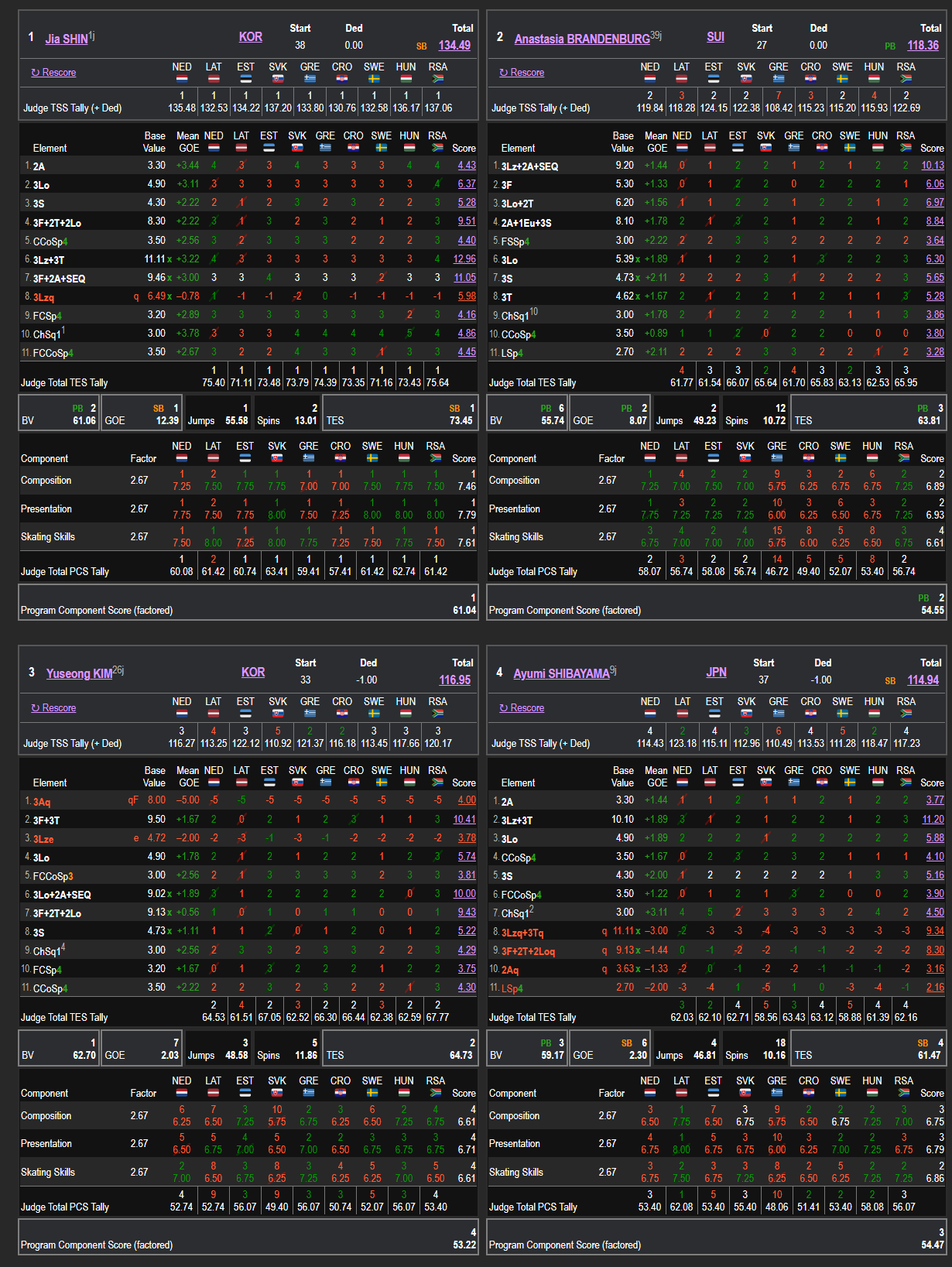
Task: Open Anastasia BRANDENBURG's name link
Action: [x=582, y=39]
